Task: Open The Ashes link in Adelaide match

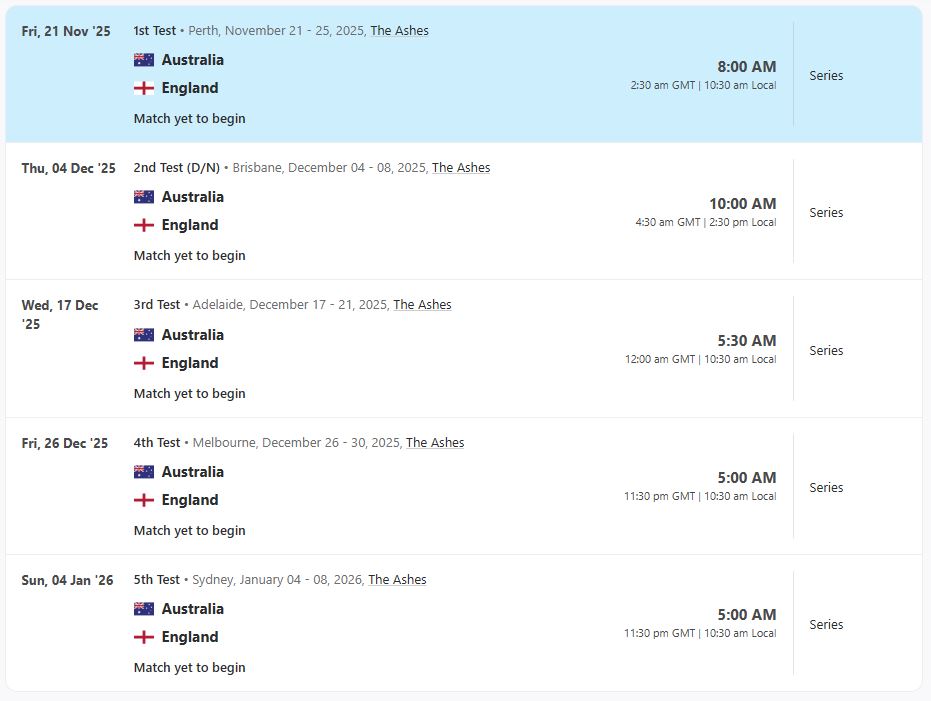Action: click(x=422, y=305)
